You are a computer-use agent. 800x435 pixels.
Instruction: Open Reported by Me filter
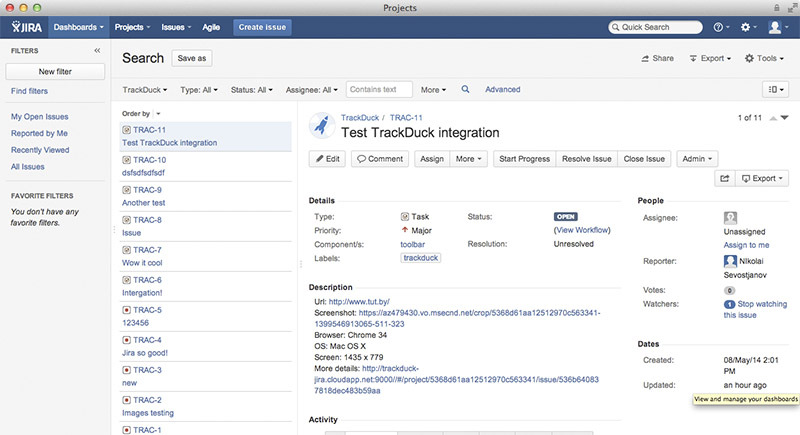(x=39, y=133)
